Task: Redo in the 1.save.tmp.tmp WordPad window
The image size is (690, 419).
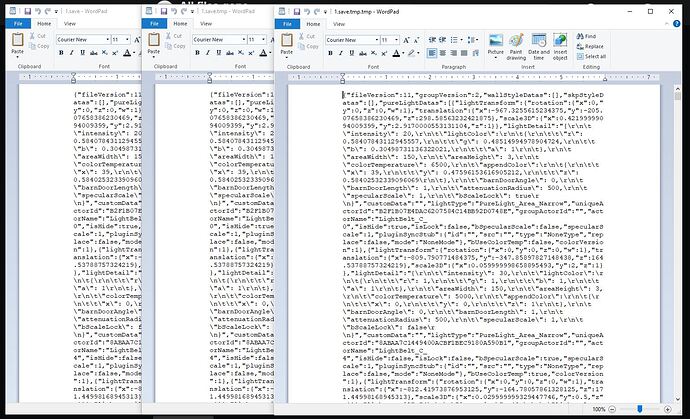Action: [317, 12]
